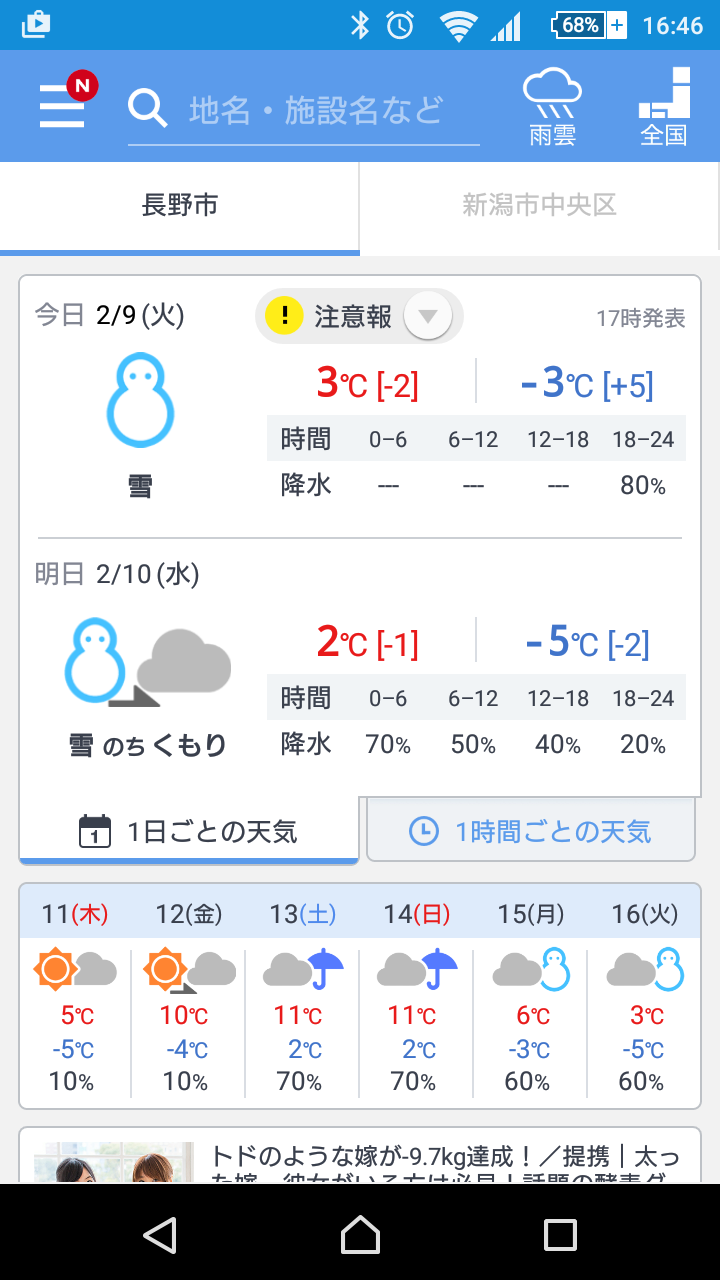This screenshot has height=1280, width=720.
Task: Tap the yellow exclamation advisory icon
Action: (285, 317)
